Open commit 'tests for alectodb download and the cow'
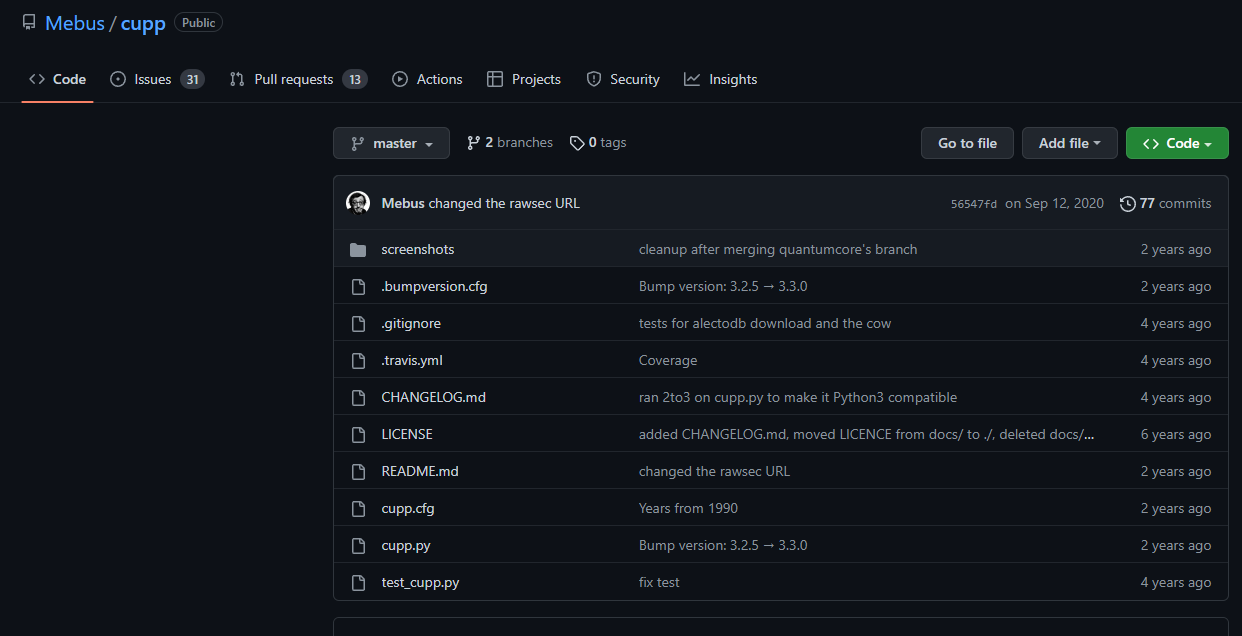The image size is (1242, 636). click(765, 323)
